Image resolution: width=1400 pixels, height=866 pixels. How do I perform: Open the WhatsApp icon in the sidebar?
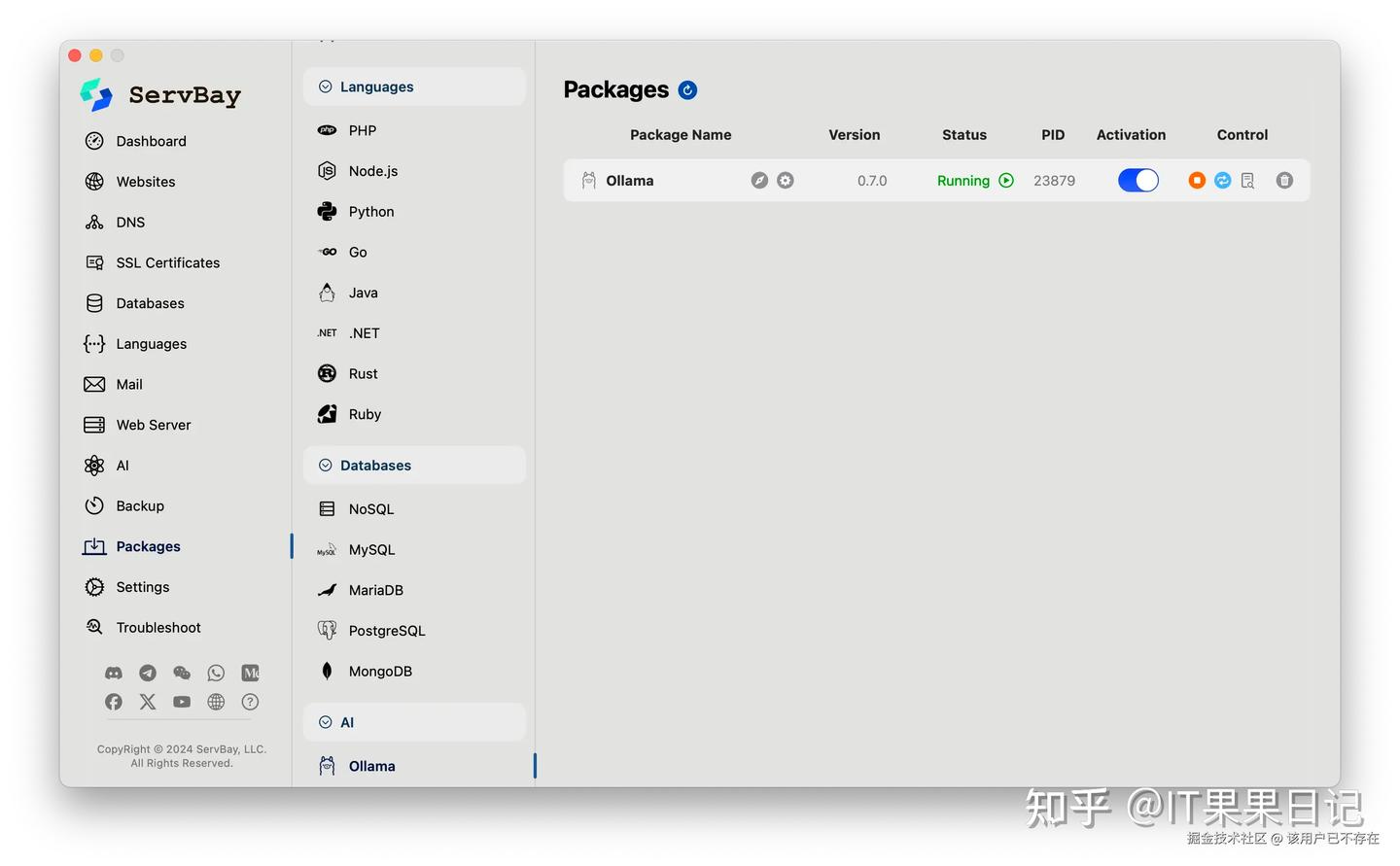pyautogui.click(x=216, y=673)
